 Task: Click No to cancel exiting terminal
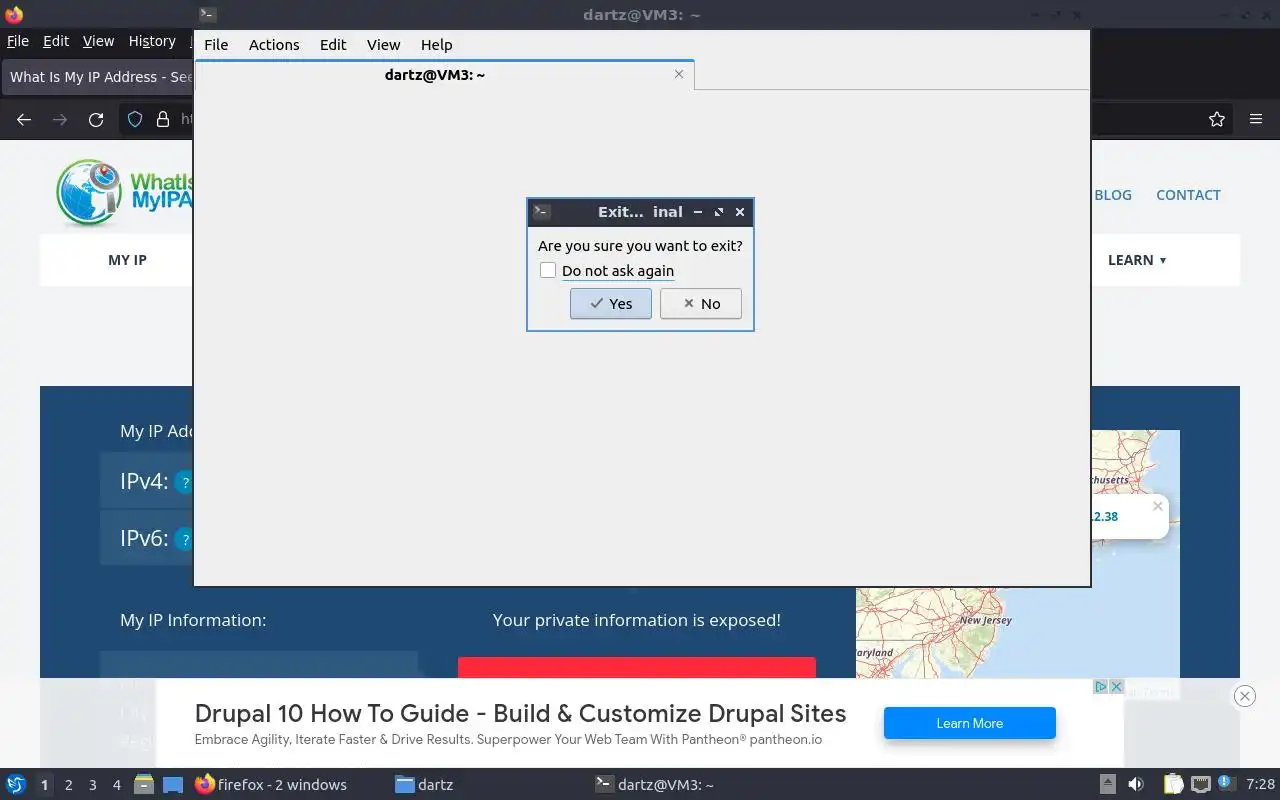700,304
